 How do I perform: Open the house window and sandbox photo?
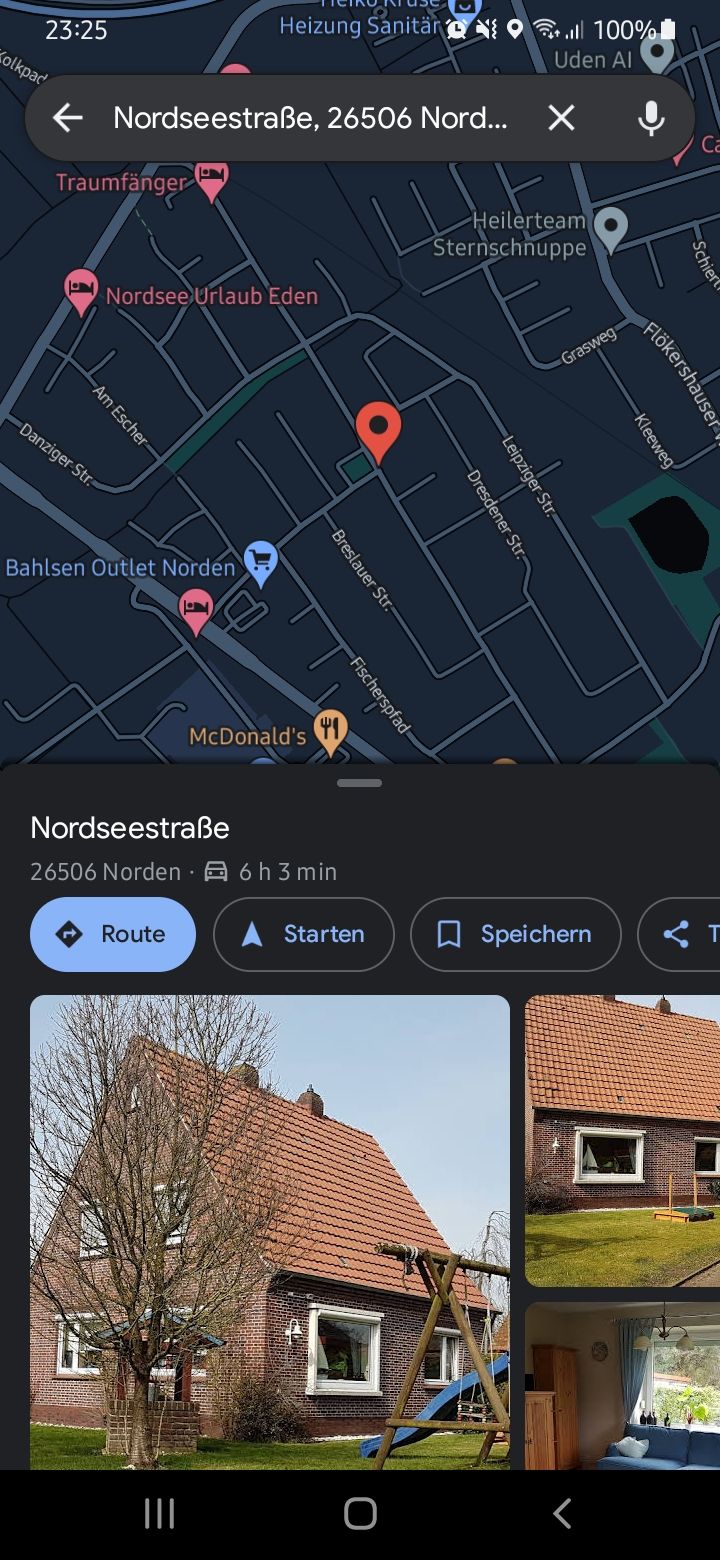click(x=622, y=1140)
